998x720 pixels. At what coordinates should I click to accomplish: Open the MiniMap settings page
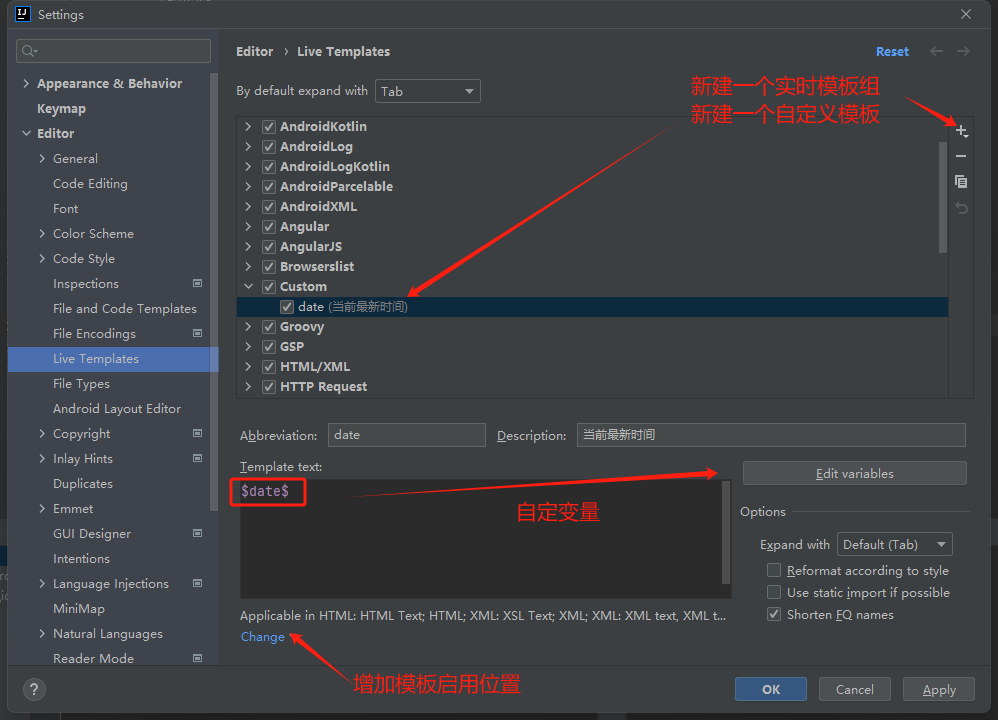tap(79, 609)
